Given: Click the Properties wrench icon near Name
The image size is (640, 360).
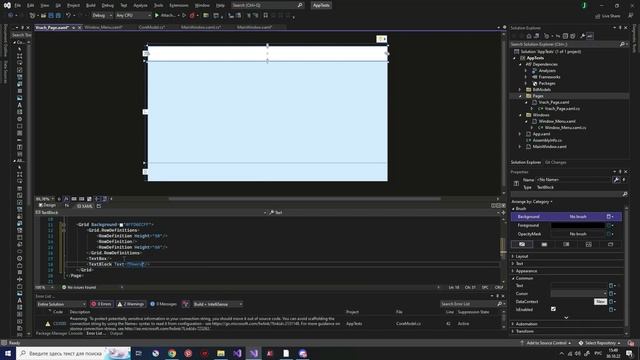Looking at the screenshot, I should click(x=616, y=180).
